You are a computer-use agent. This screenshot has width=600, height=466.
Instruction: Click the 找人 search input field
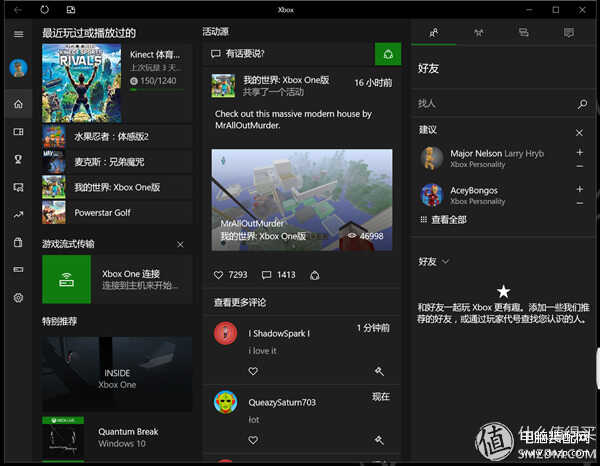(496, 104)
